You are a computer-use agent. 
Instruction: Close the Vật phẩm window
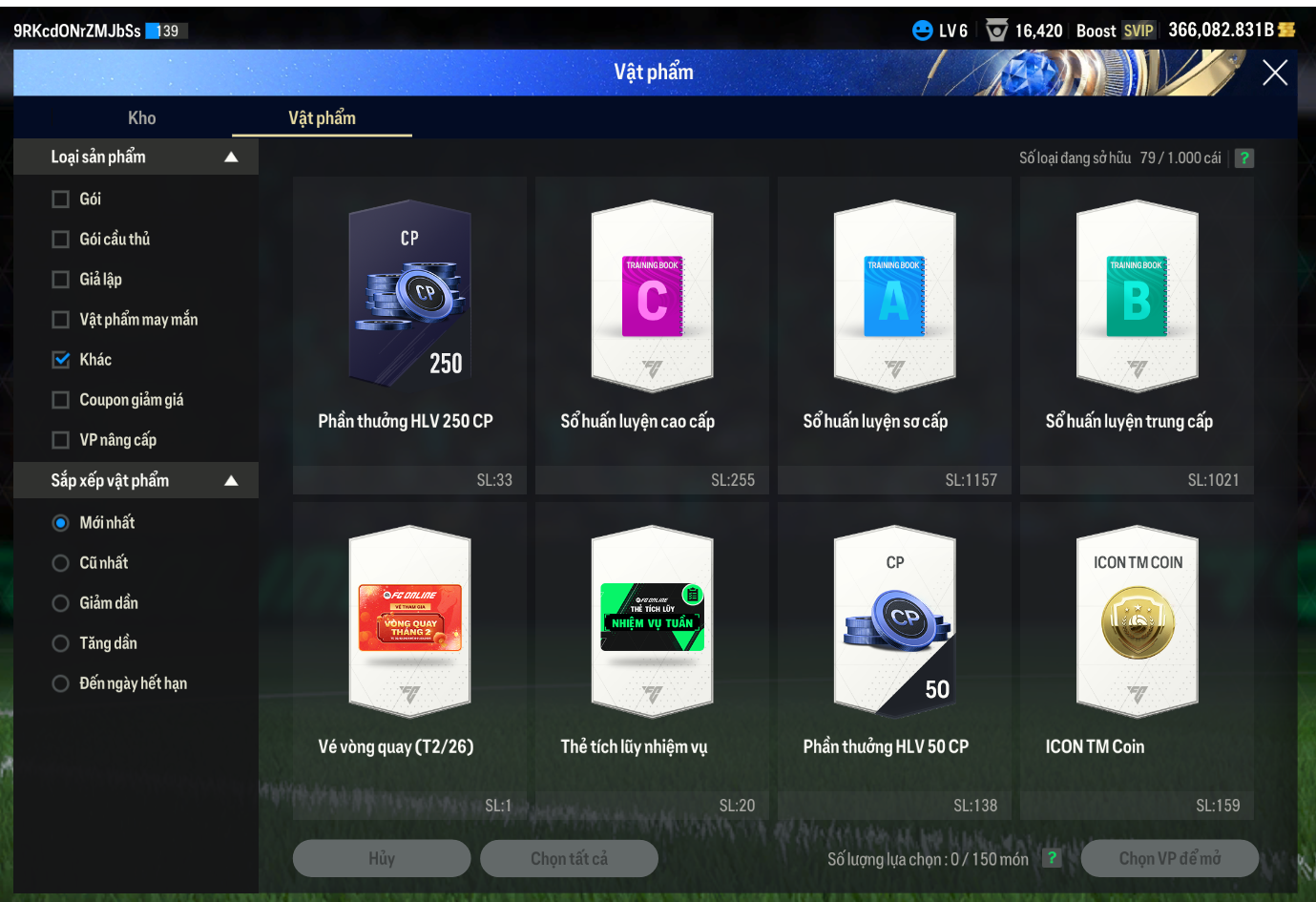[x=1275, y=73]
